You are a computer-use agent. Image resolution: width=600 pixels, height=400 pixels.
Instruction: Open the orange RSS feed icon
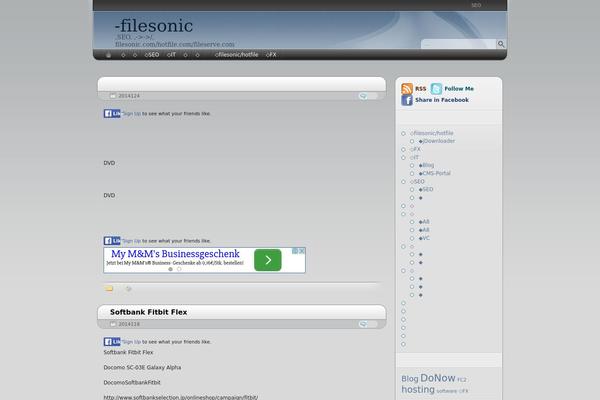[407, 88]
